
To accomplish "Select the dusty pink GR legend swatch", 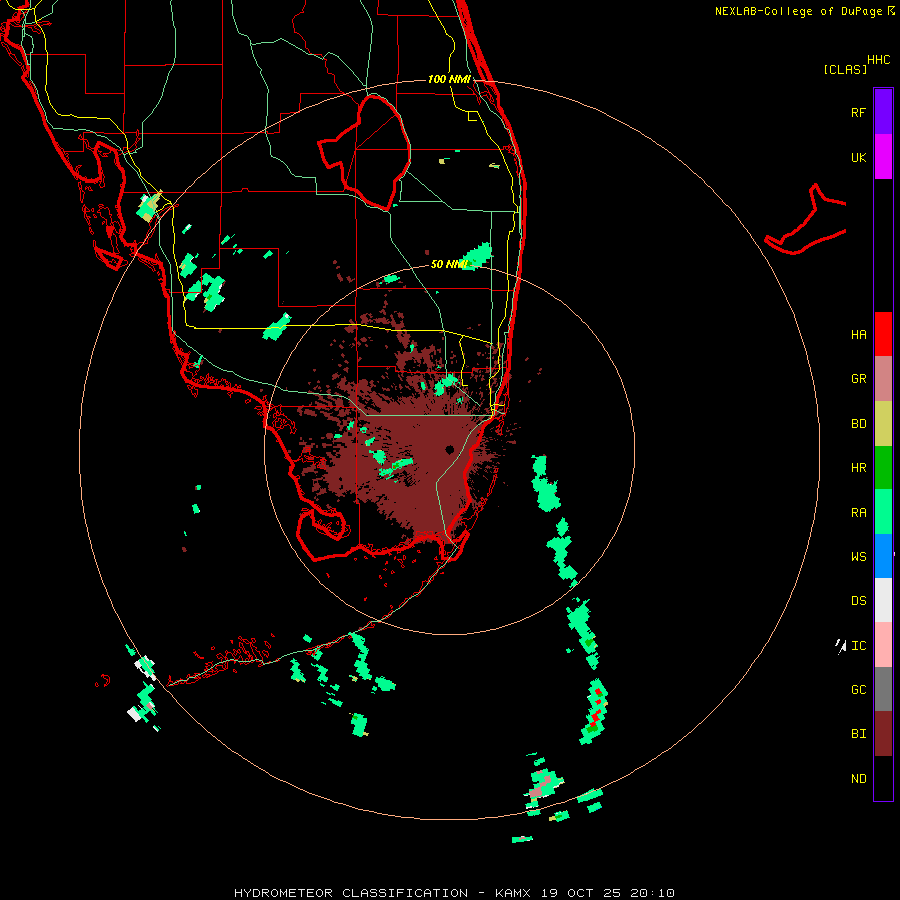I will pos(883,379).
